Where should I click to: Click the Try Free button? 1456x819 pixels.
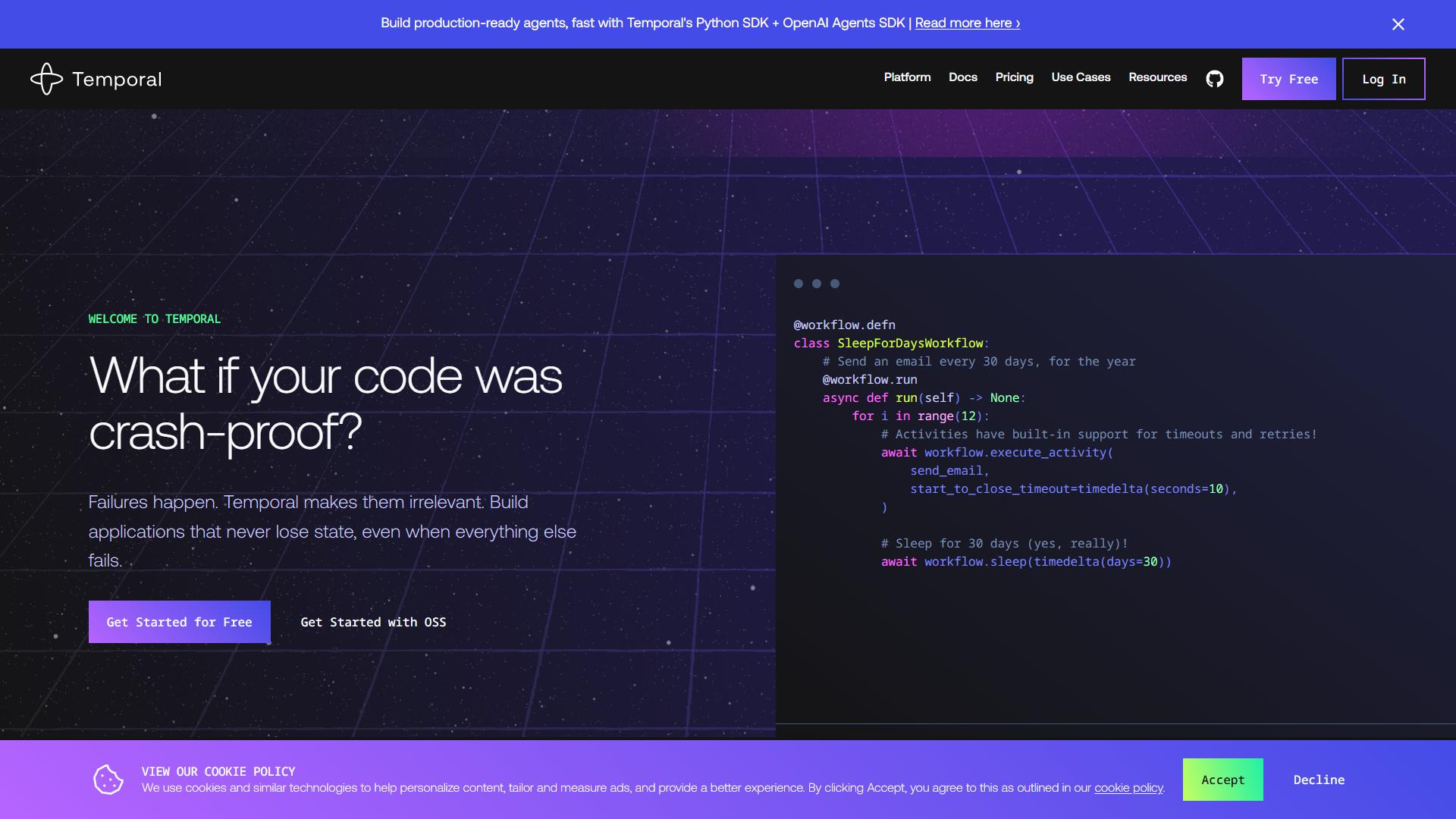click(1289, 79)
